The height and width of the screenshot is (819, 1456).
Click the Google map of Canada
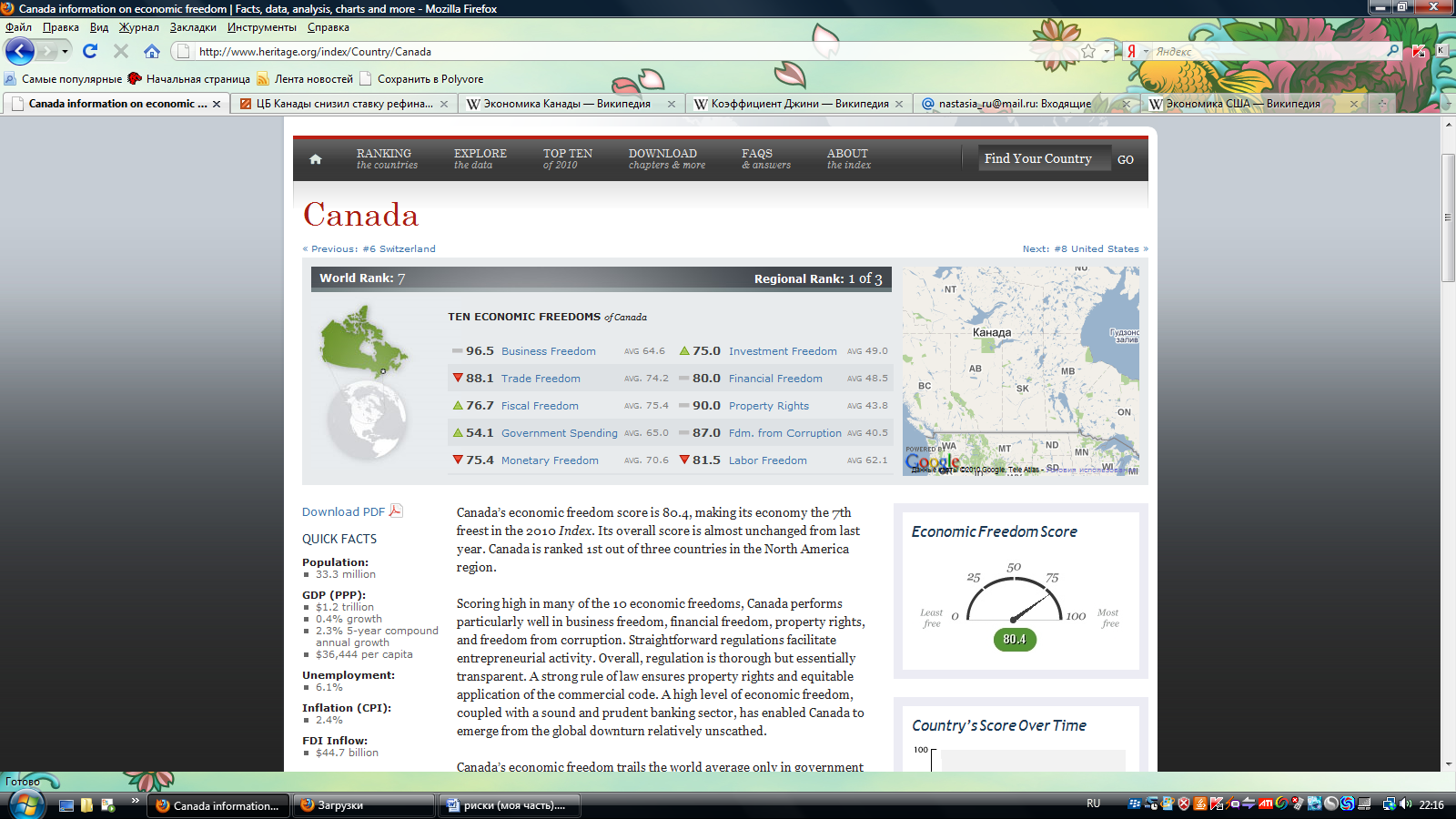tap(1020, 370)
